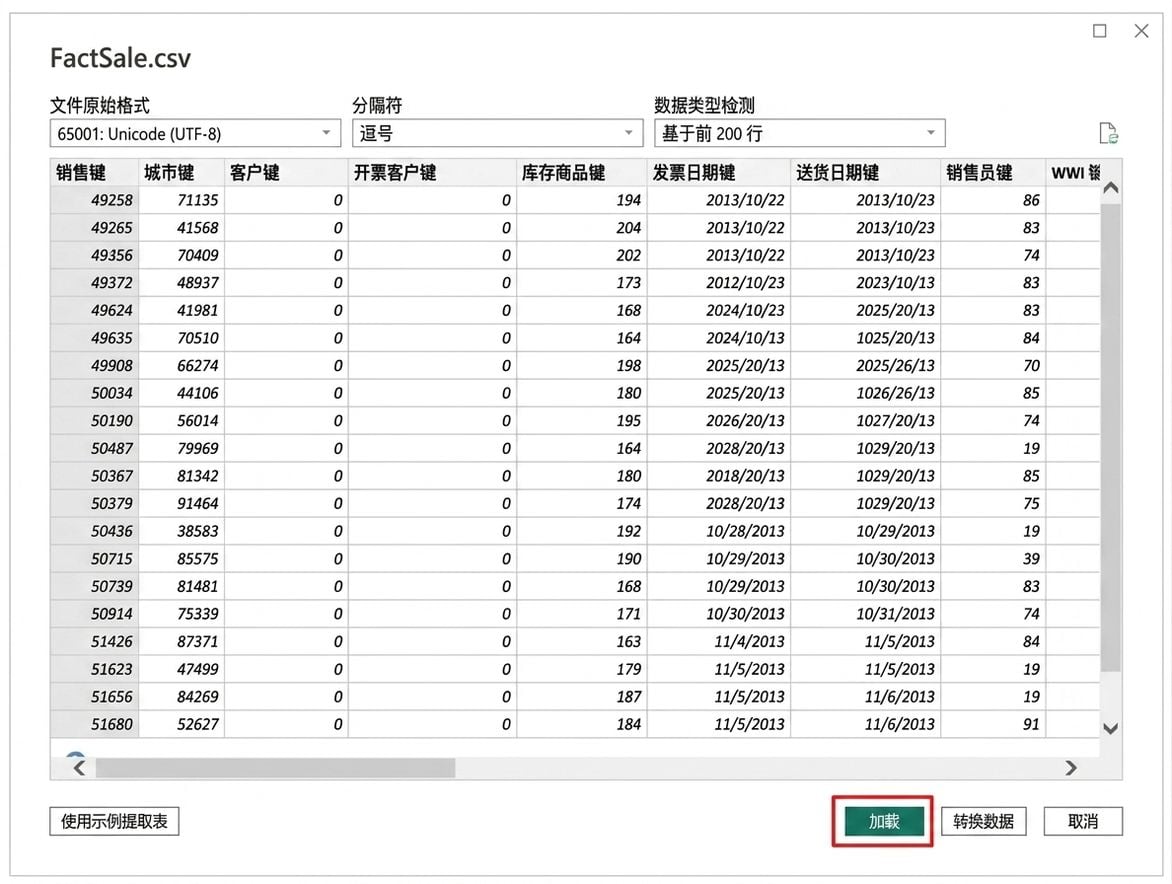Click sale key cell 50715
Viewport: 1172px width, 884px height.
point(94,559)
